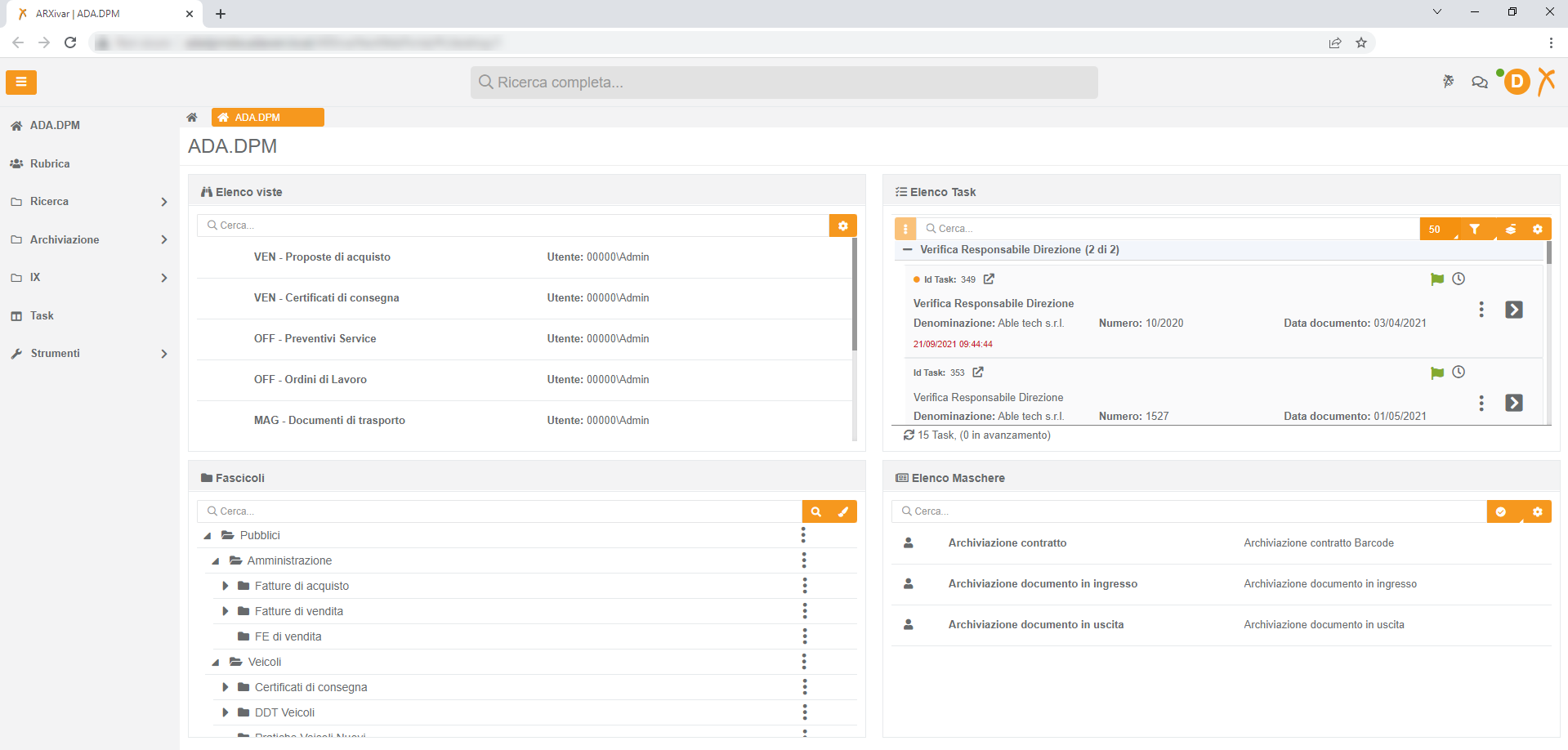
Task: Open the hamburger menu top left
Action: (20, 82)
